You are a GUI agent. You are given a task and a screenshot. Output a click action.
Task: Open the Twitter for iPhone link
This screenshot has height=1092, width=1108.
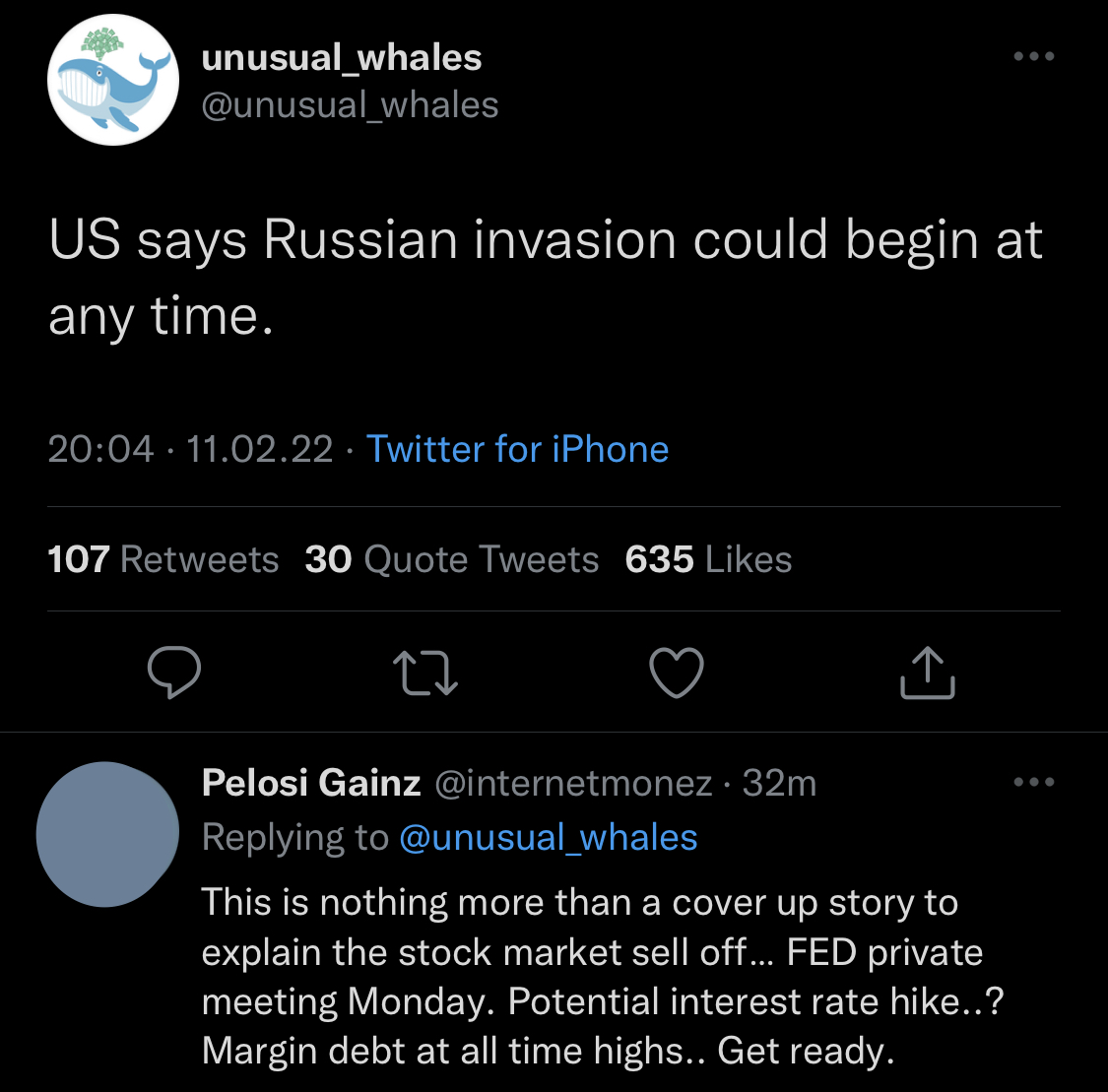(x=517, y=449)
